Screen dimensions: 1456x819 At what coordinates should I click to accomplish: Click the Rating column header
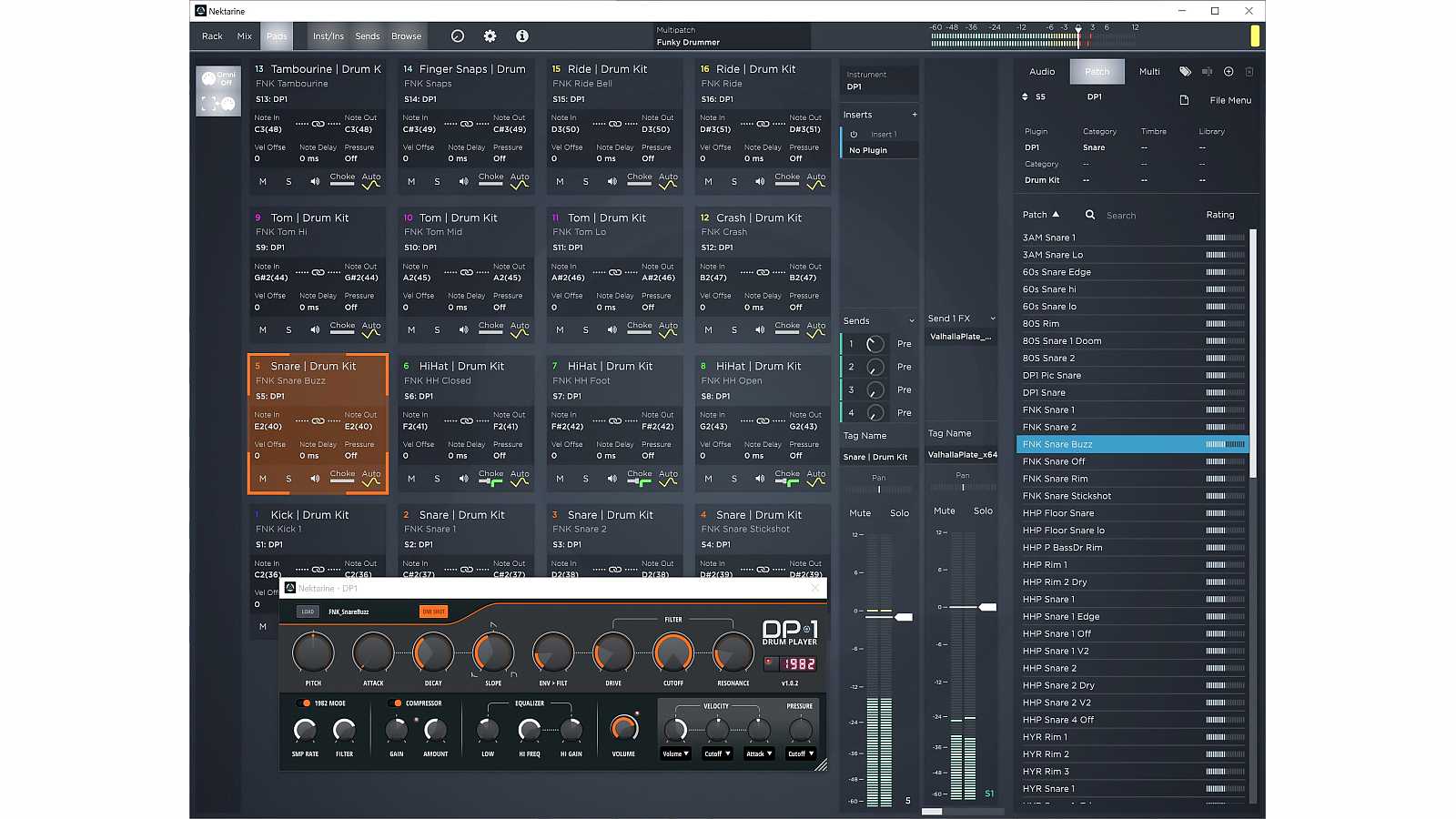point(1220,215)
